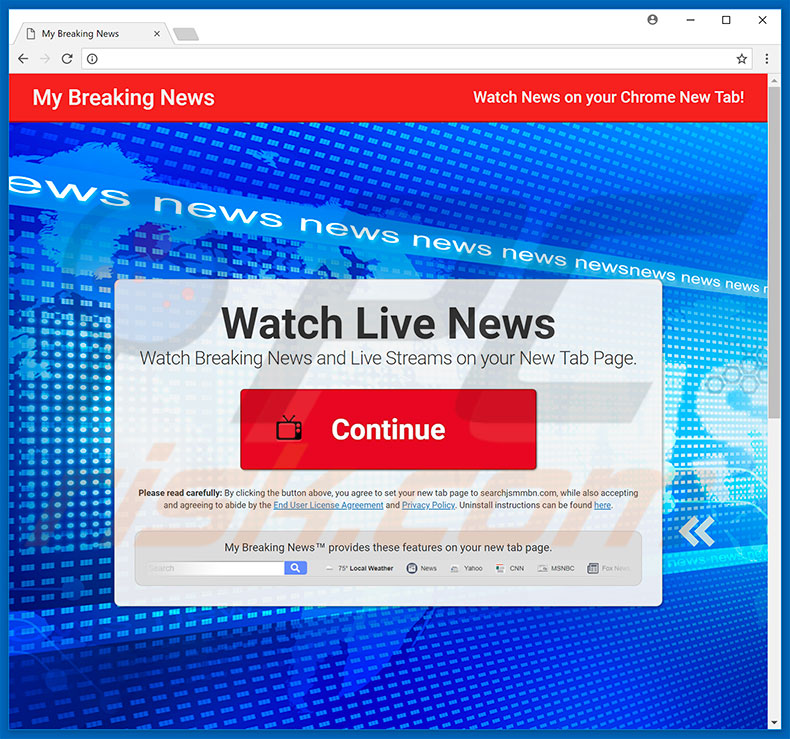Image resolution: width=790 pixels, height=739 pixels.
Task: Select the My Breaking News tab
Action: pyautogui.click(x=93, y=34)
